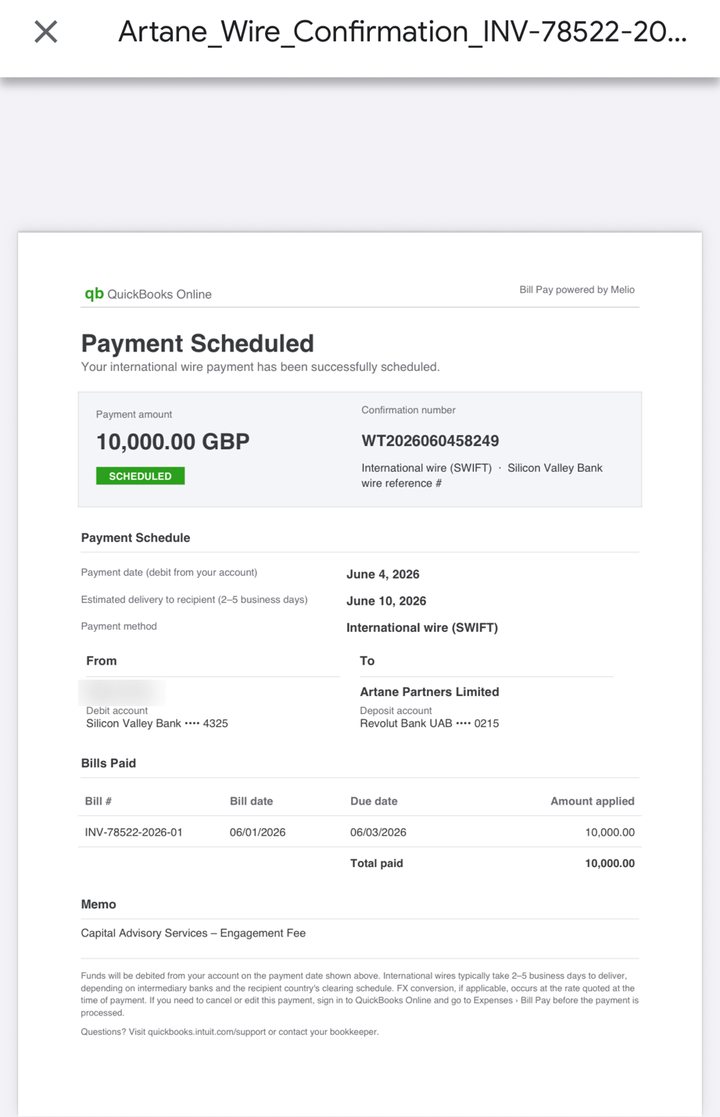720x1117 pixels.
Task: Click the 'Confirmation number' label
Action: point(408,410)
